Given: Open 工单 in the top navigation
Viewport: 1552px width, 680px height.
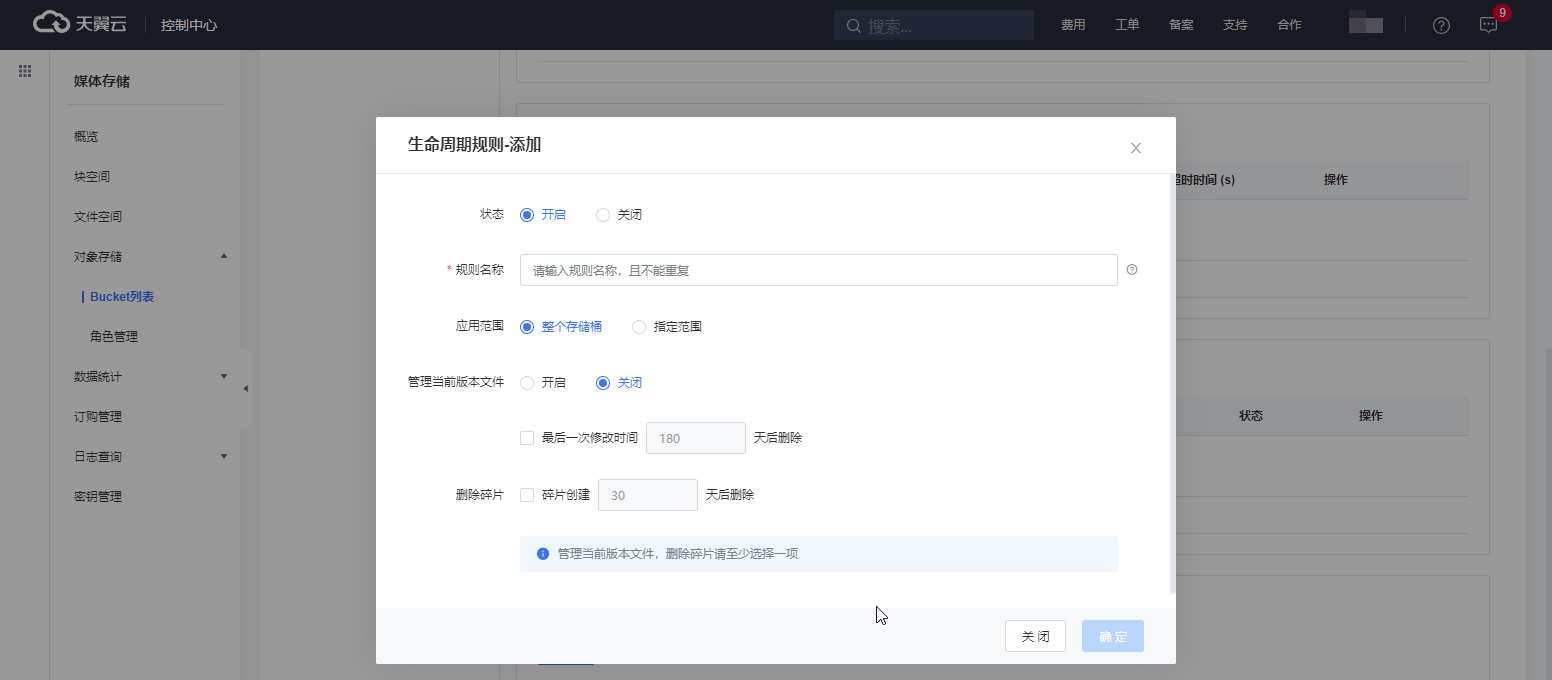Looking at the screenshot, I should click(1127, 25).
